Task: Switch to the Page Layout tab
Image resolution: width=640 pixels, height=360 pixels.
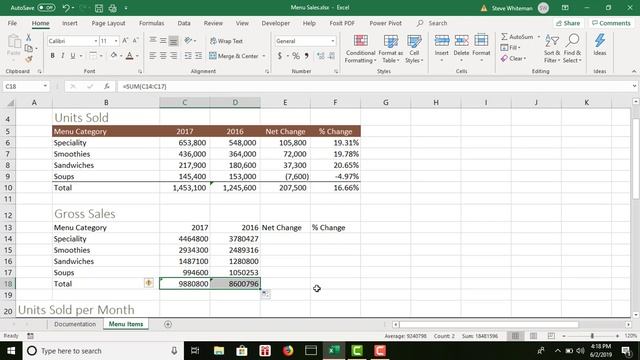Action: [108, 23]
